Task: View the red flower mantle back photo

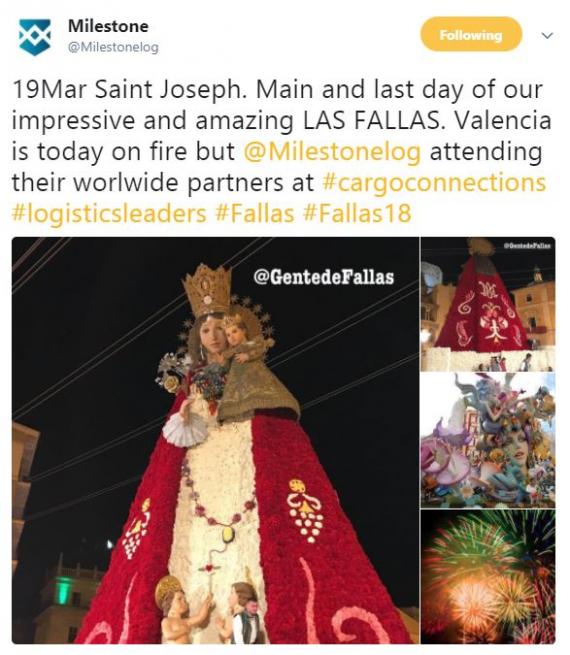Action: pos(488,304)
